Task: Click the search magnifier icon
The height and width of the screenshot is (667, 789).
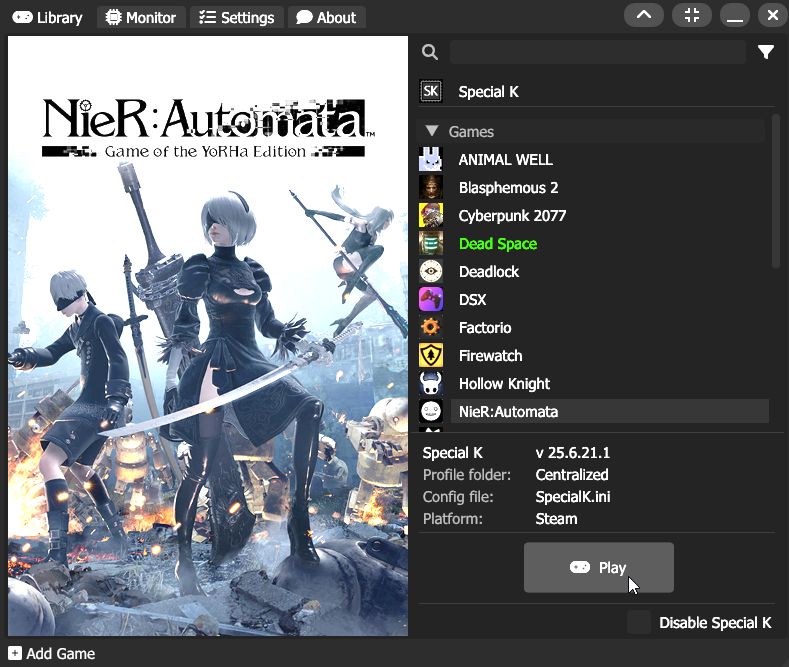Action: pyautogui.click(x=430, y=52)
